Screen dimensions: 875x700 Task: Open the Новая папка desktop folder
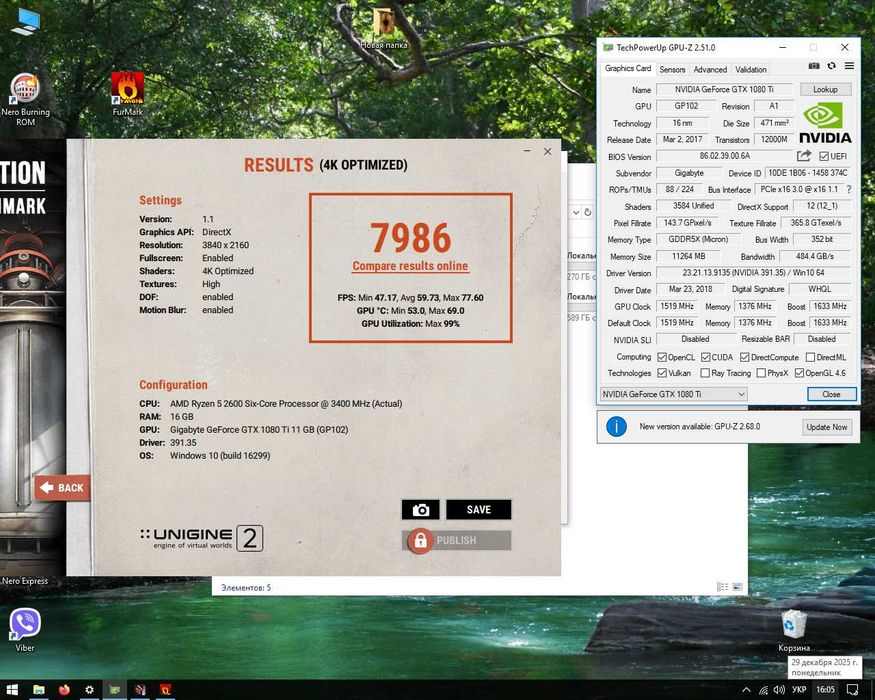point(384,29)
